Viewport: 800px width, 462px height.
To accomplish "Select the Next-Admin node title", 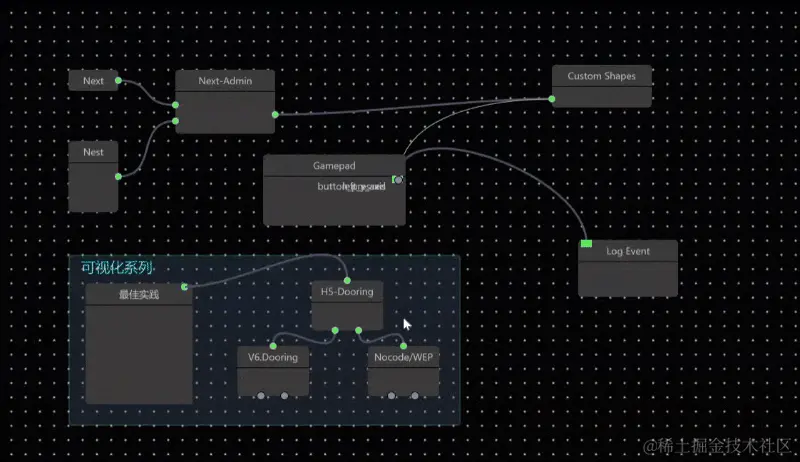I will (x=225, y=81).
